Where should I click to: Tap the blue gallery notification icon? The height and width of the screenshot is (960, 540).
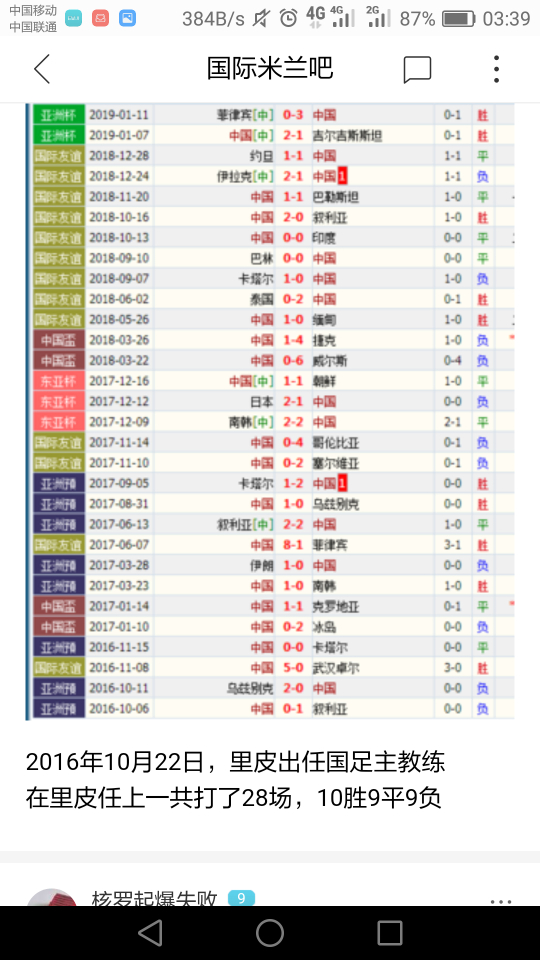pos(127,18)
